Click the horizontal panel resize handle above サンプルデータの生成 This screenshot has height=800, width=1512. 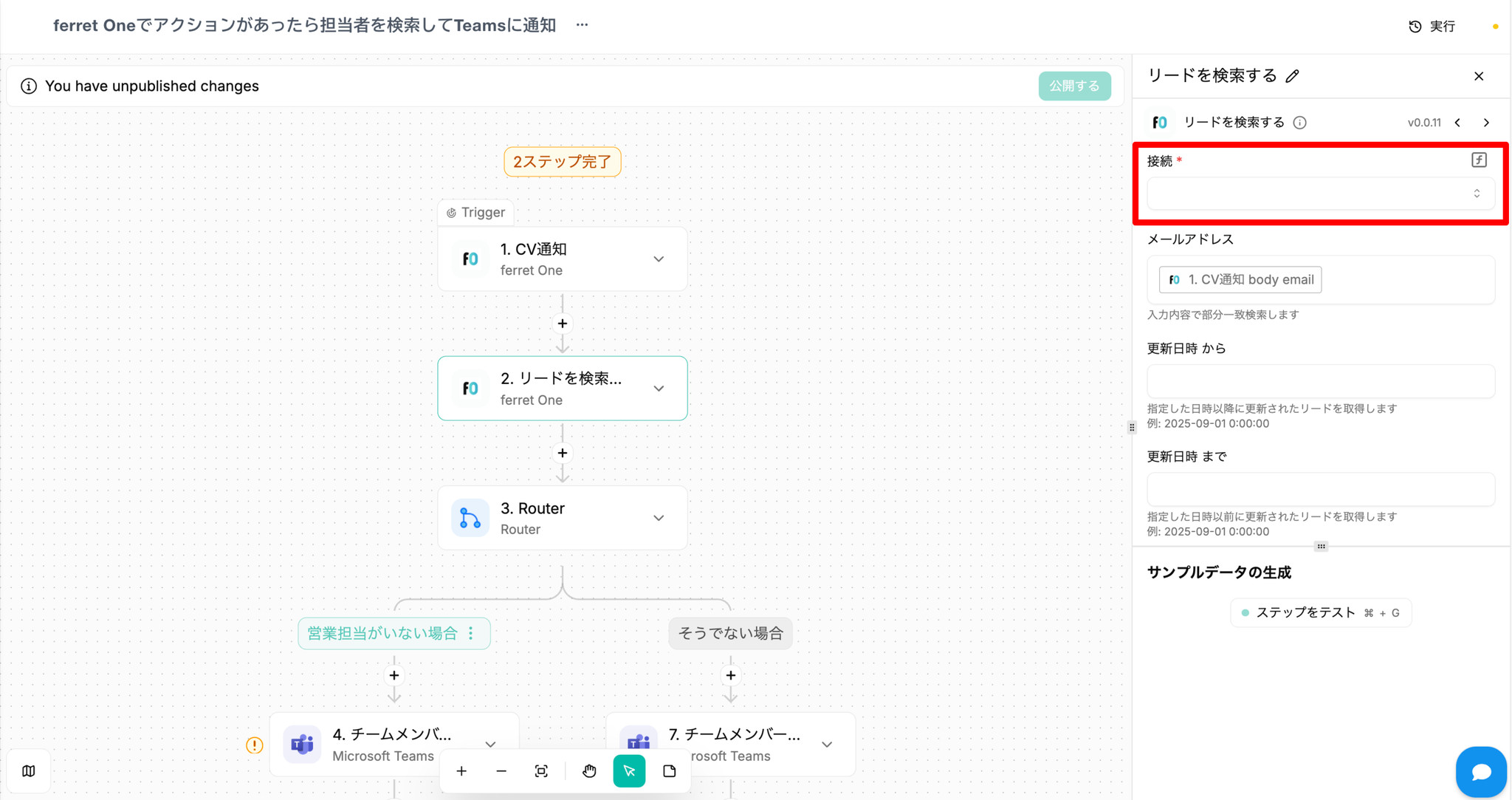pyautogui.click(x=1321, y=547)
